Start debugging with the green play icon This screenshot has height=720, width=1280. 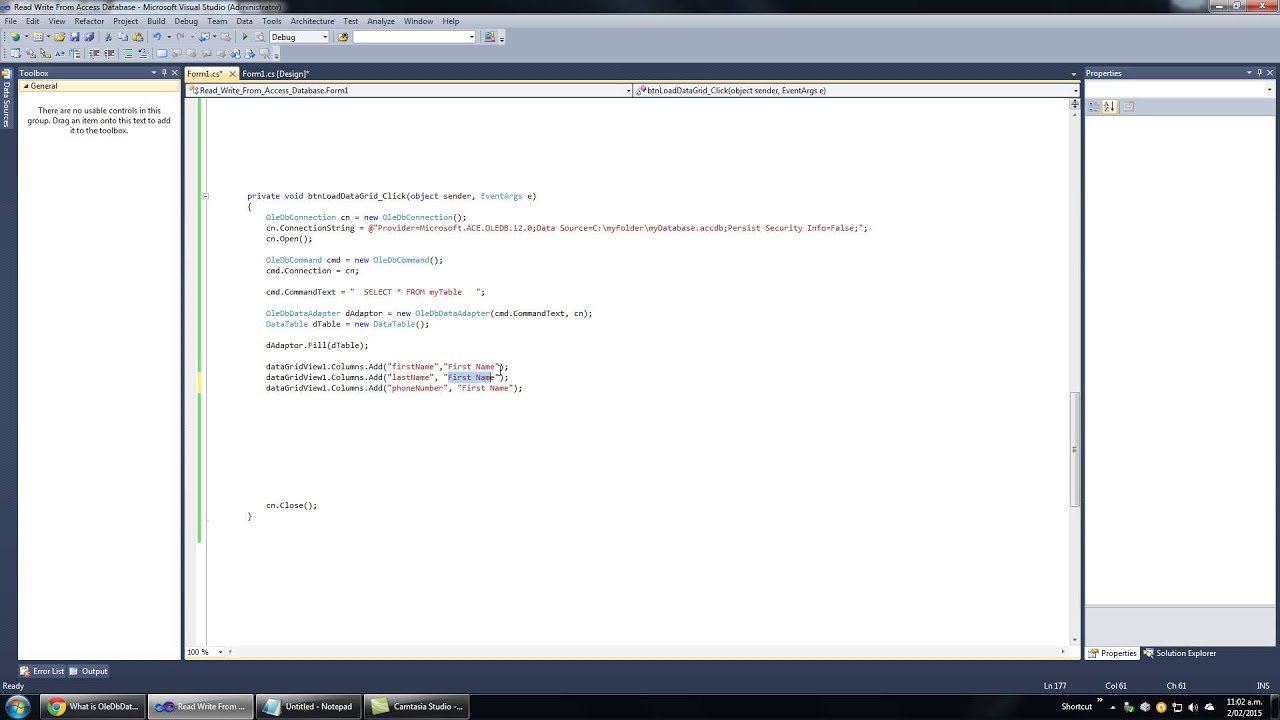point(245,37)
